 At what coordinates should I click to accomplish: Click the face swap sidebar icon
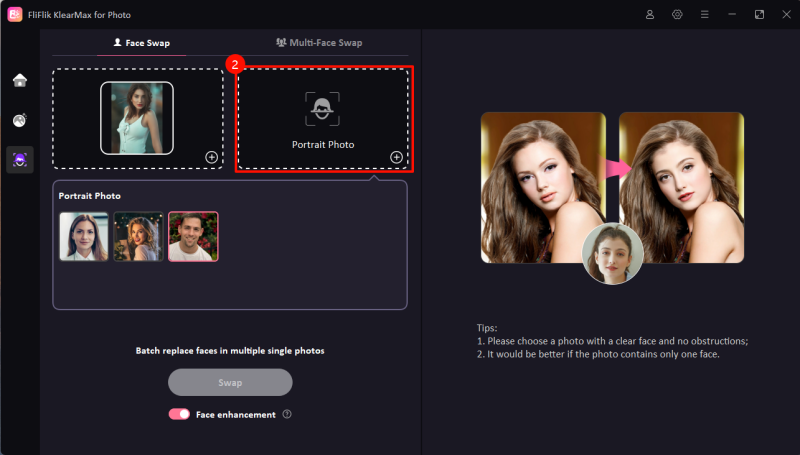(x=20, y=159)
